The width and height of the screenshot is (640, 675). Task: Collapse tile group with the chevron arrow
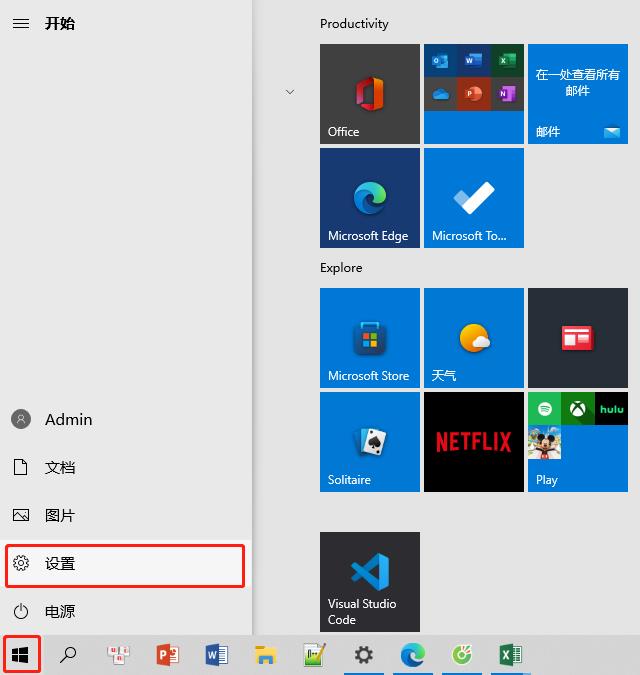point(290,92)
